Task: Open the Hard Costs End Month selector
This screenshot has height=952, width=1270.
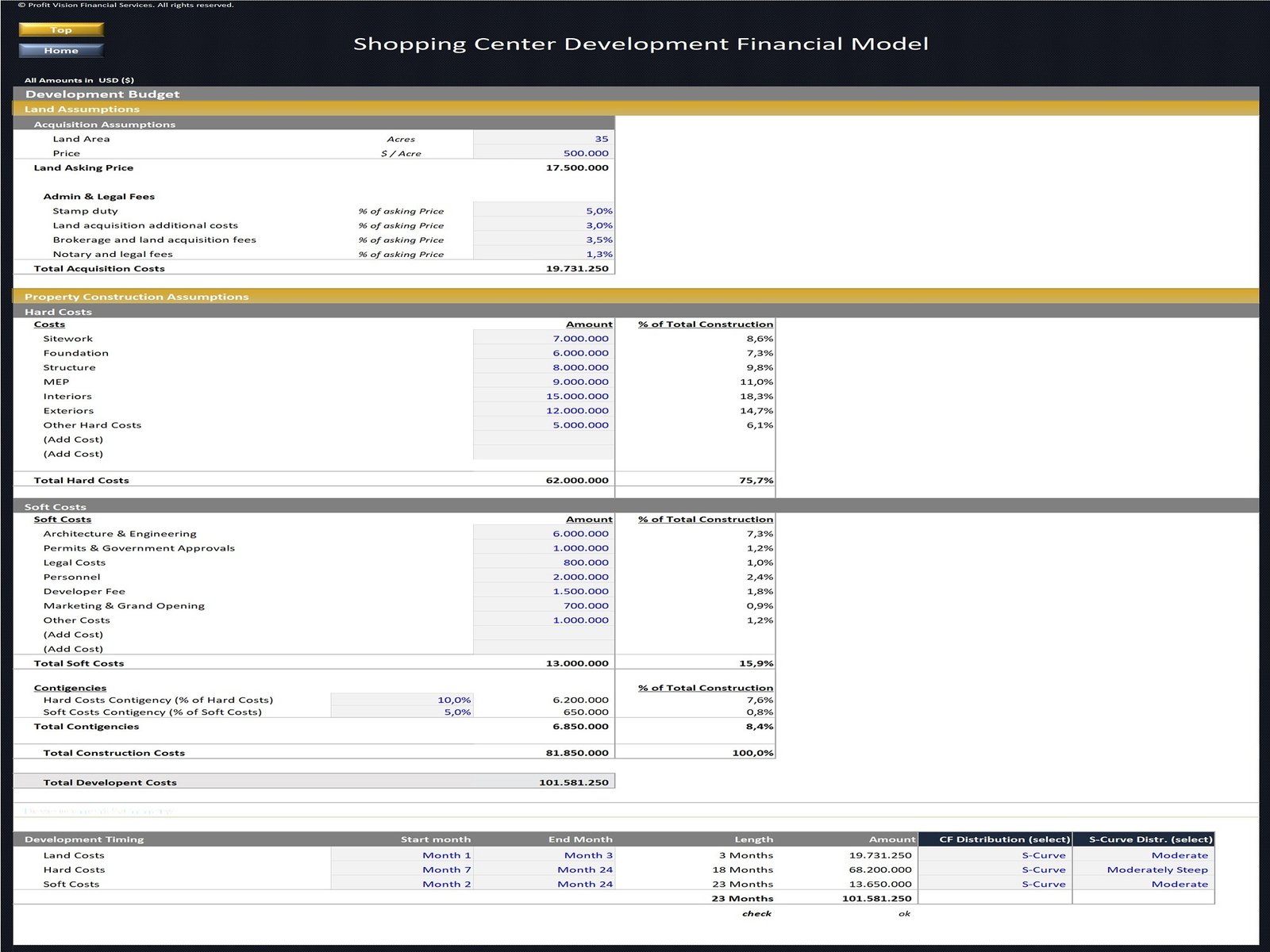Action: (x=544, y=869)
